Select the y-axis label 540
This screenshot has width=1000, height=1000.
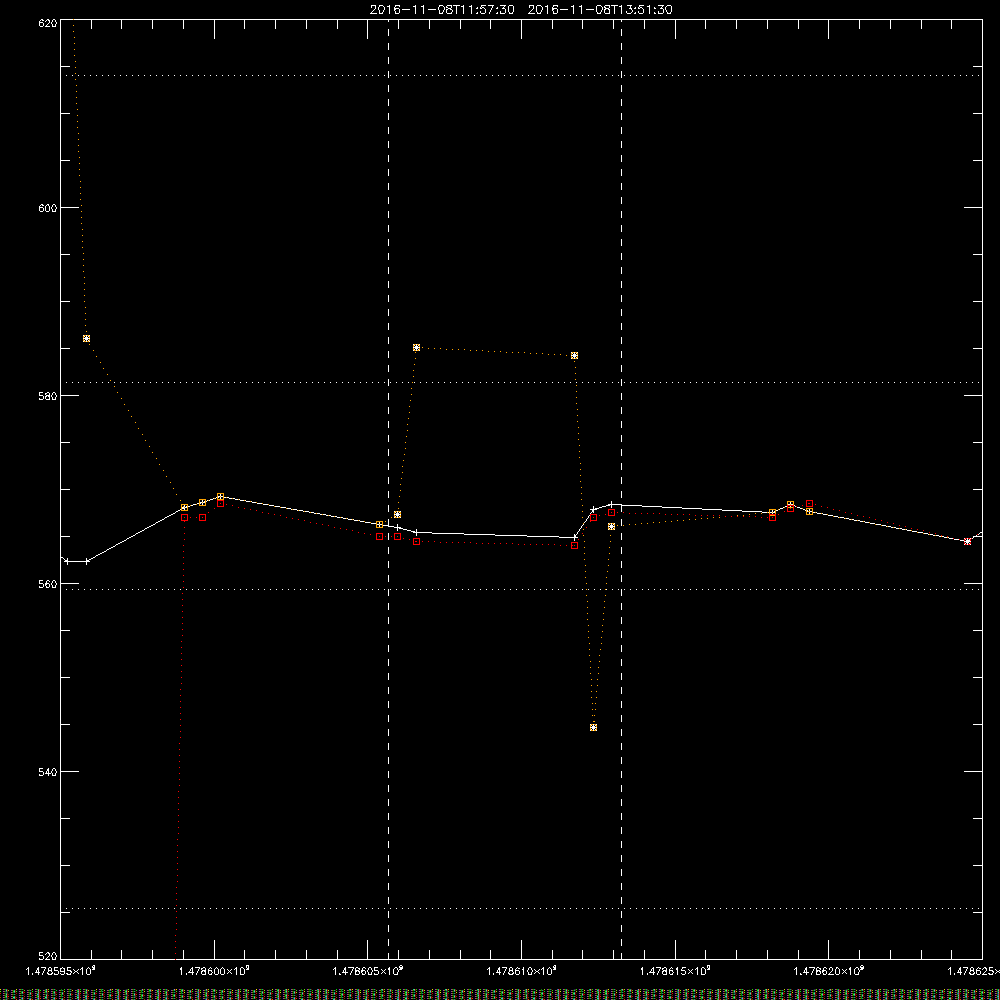48,772
